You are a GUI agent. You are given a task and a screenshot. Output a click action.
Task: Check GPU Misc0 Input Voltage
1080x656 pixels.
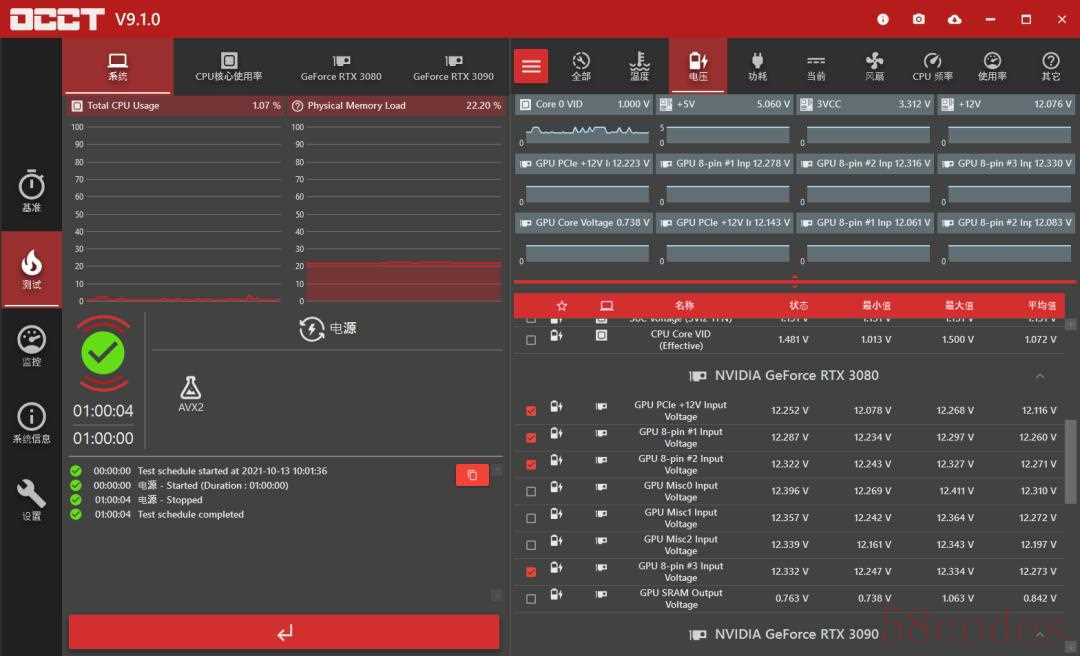click(530, 491)
